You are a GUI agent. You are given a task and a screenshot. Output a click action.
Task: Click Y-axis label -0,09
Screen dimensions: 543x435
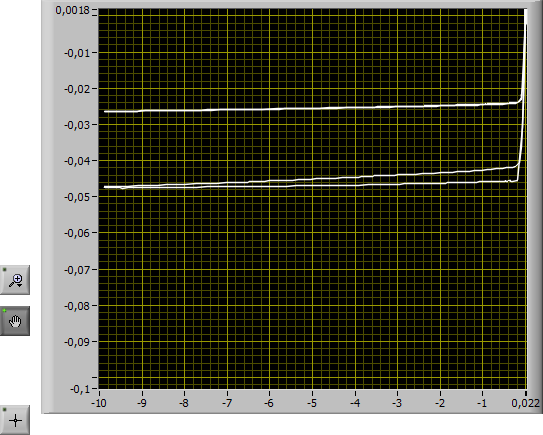point(76,342)
